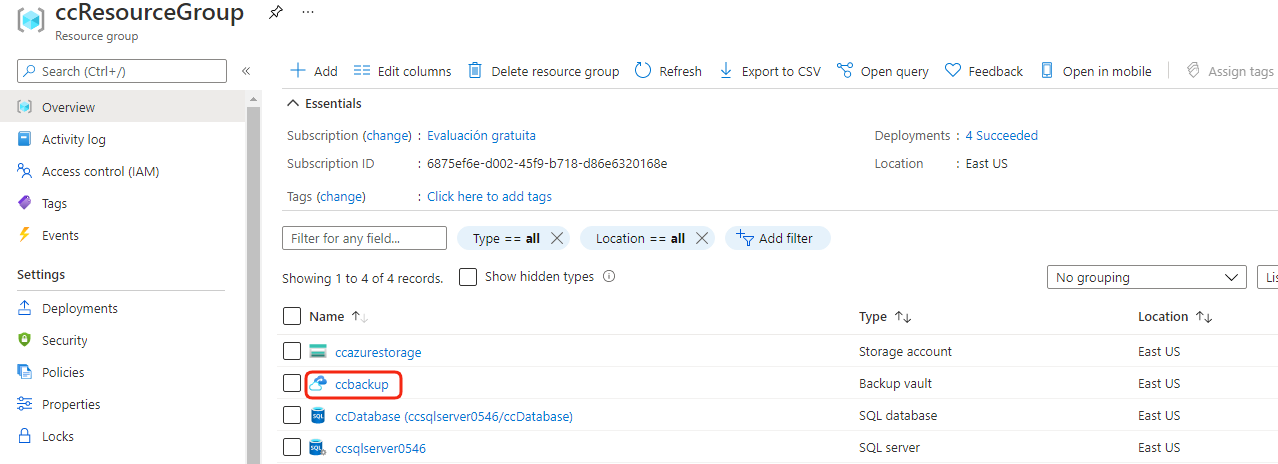Check the ccDatabase row checkbox
The height and width of the screenshot is (464, 1278).
coord(292,415)
